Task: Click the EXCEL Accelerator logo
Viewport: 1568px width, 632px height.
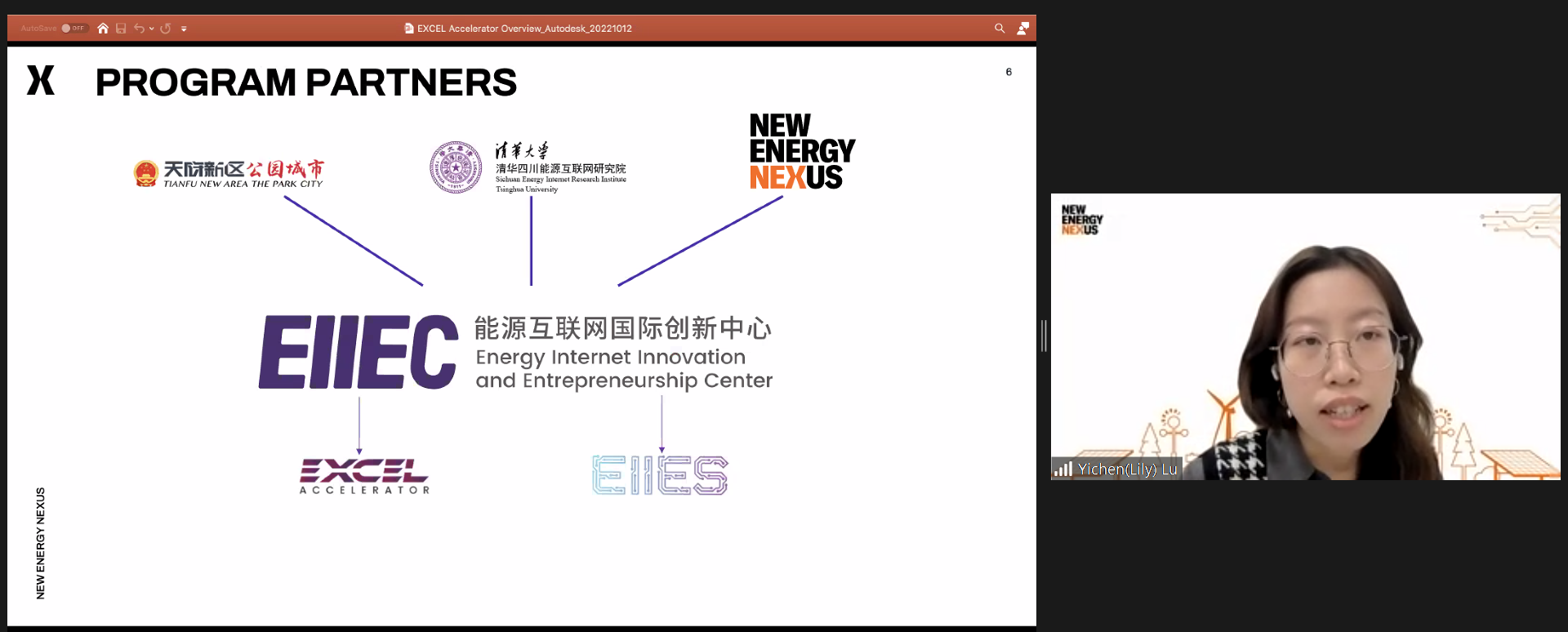Action: pyautogui.click(x=364, y=476)
